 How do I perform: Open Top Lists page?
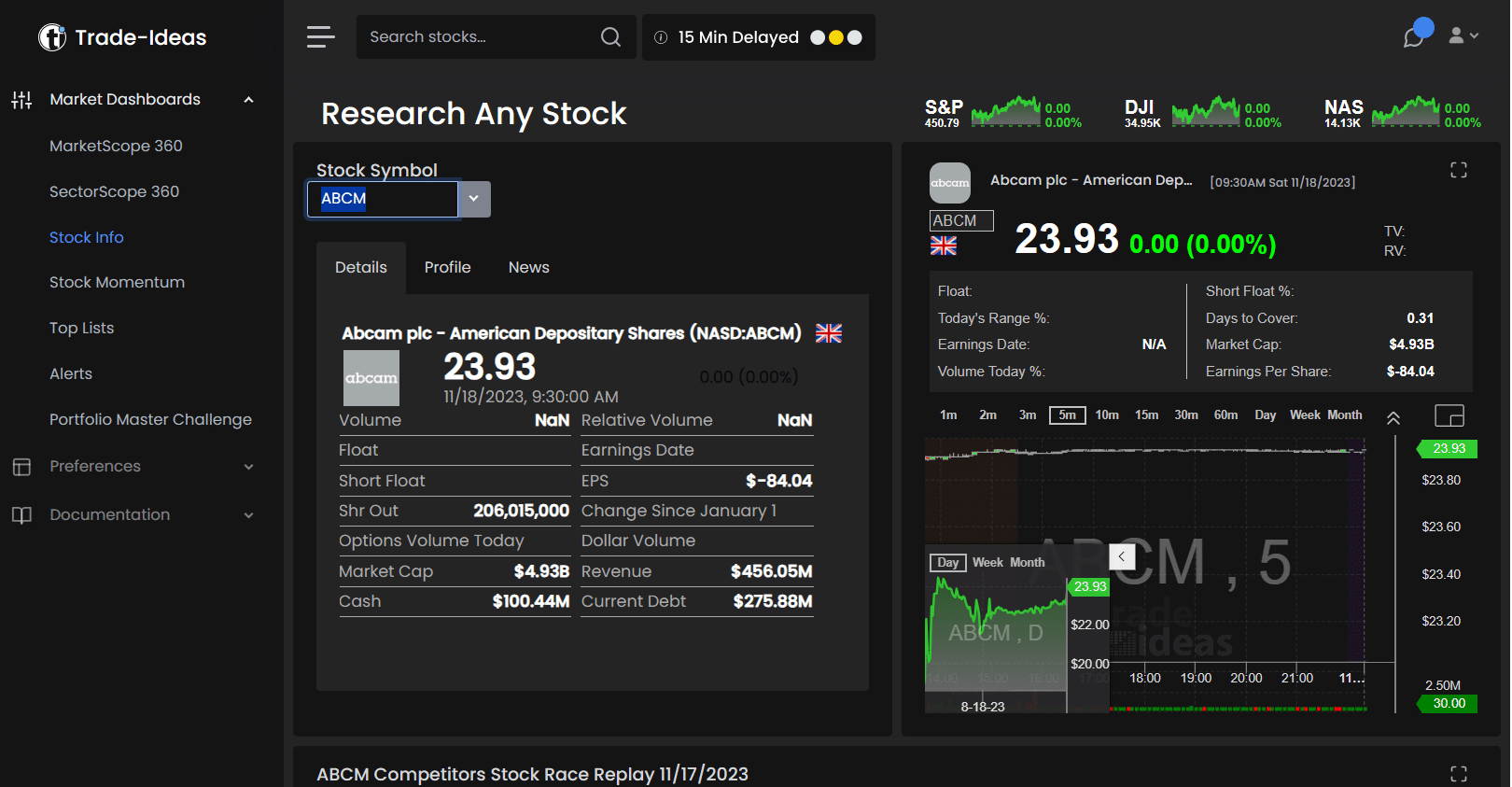(x=81, y=328)
